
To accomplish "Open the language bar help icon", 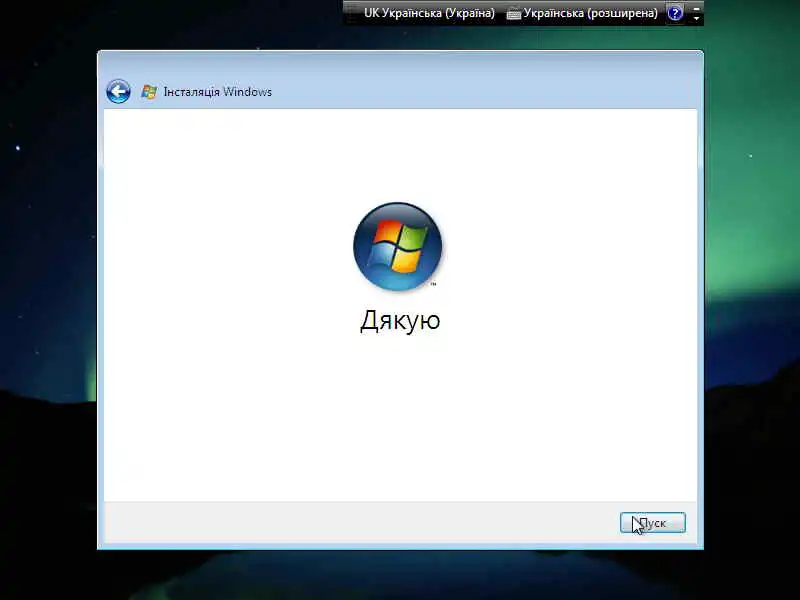I will click(x=674, y=13).
